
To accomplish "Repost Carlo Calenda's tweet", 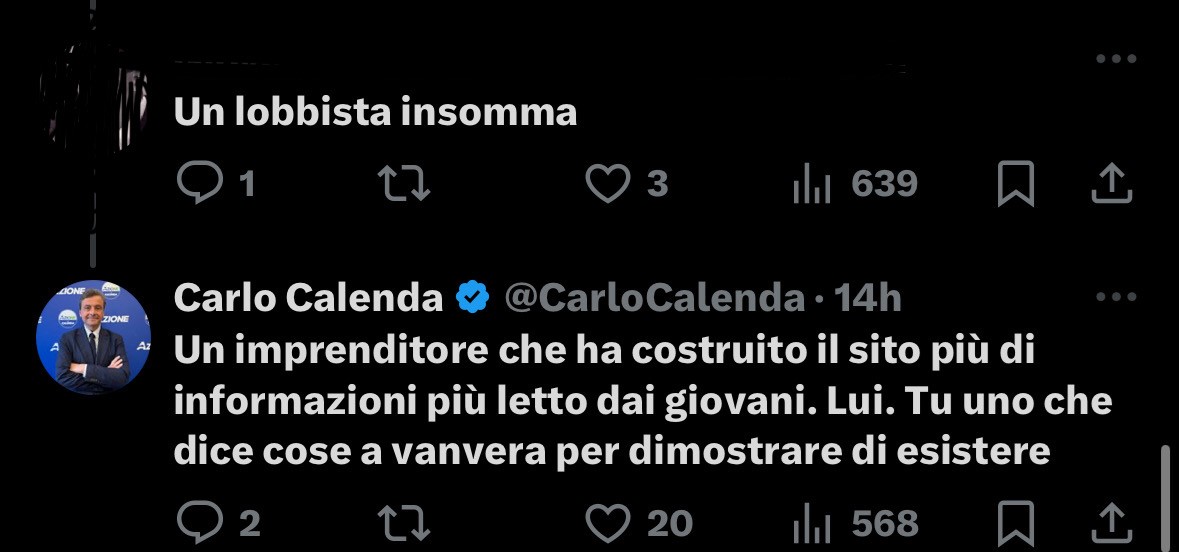I will [x=403, y=523].
